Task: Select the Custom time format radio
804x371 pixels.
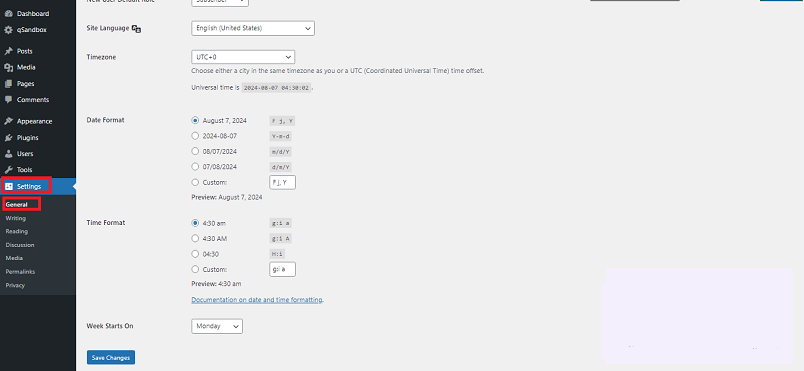Action: coord(195,269)
